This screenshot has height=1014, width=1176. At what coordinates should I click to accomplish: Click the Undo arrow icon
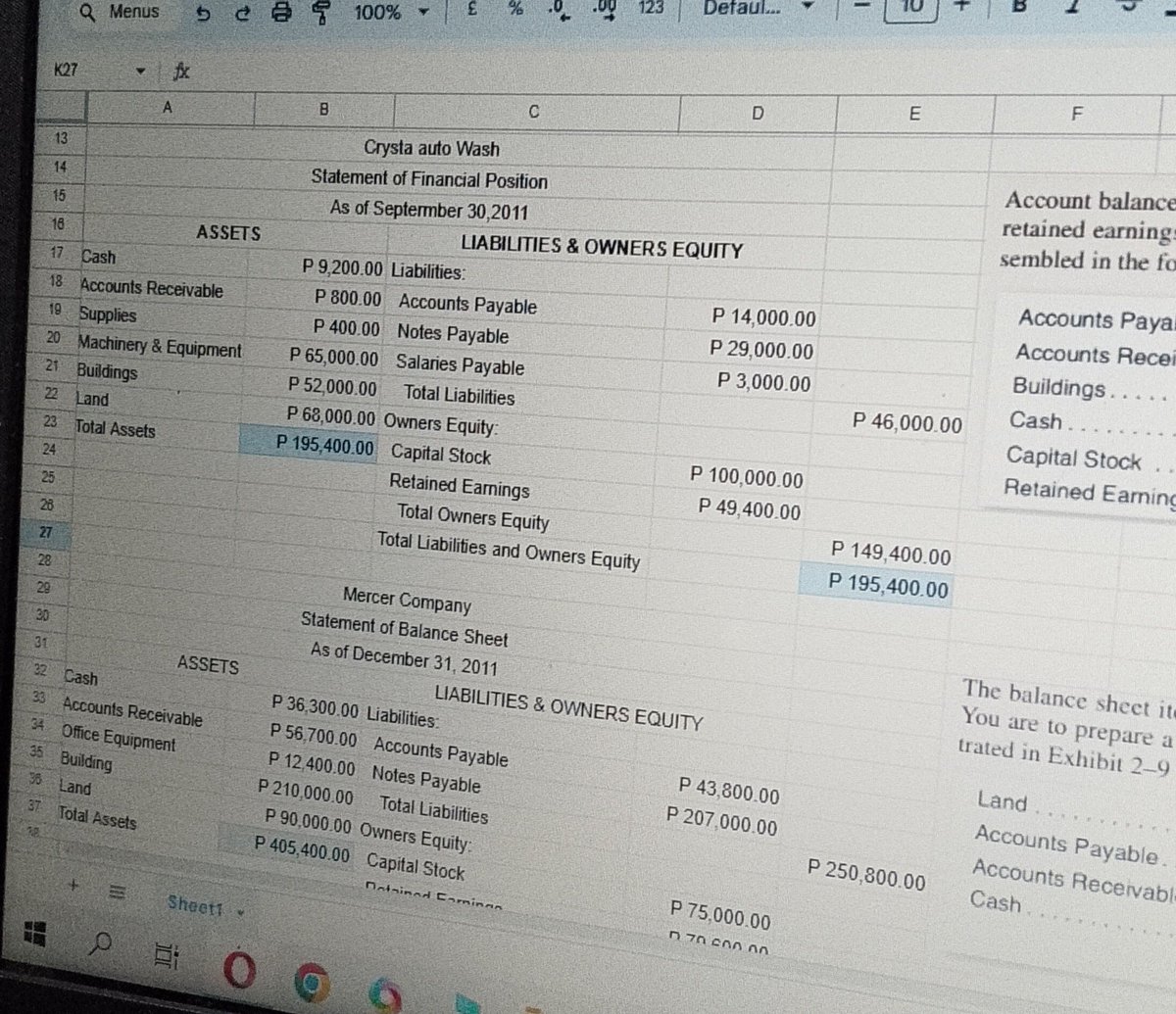202,13
